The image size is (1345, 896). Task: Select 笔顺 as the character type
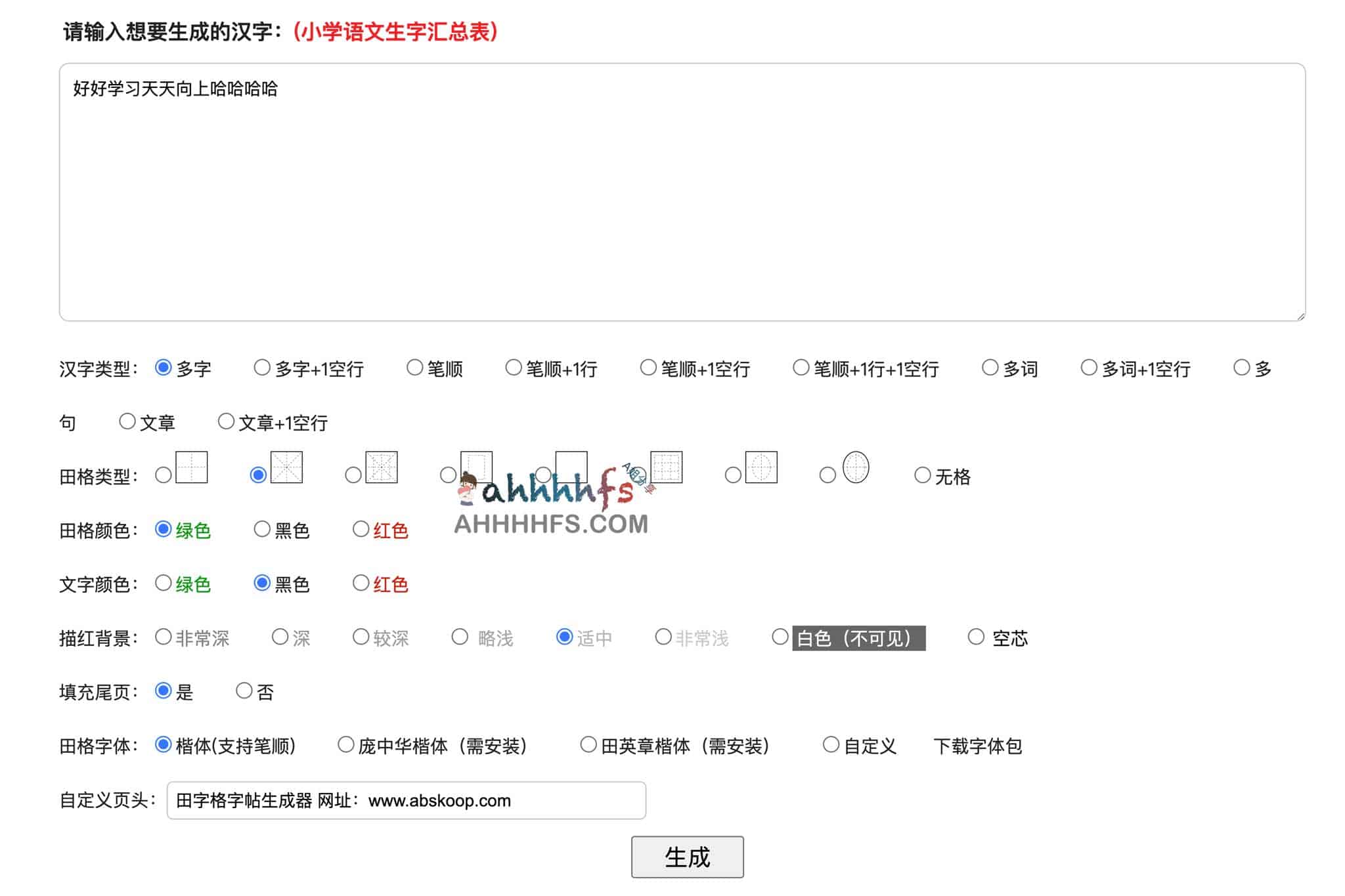coord(415,368)
